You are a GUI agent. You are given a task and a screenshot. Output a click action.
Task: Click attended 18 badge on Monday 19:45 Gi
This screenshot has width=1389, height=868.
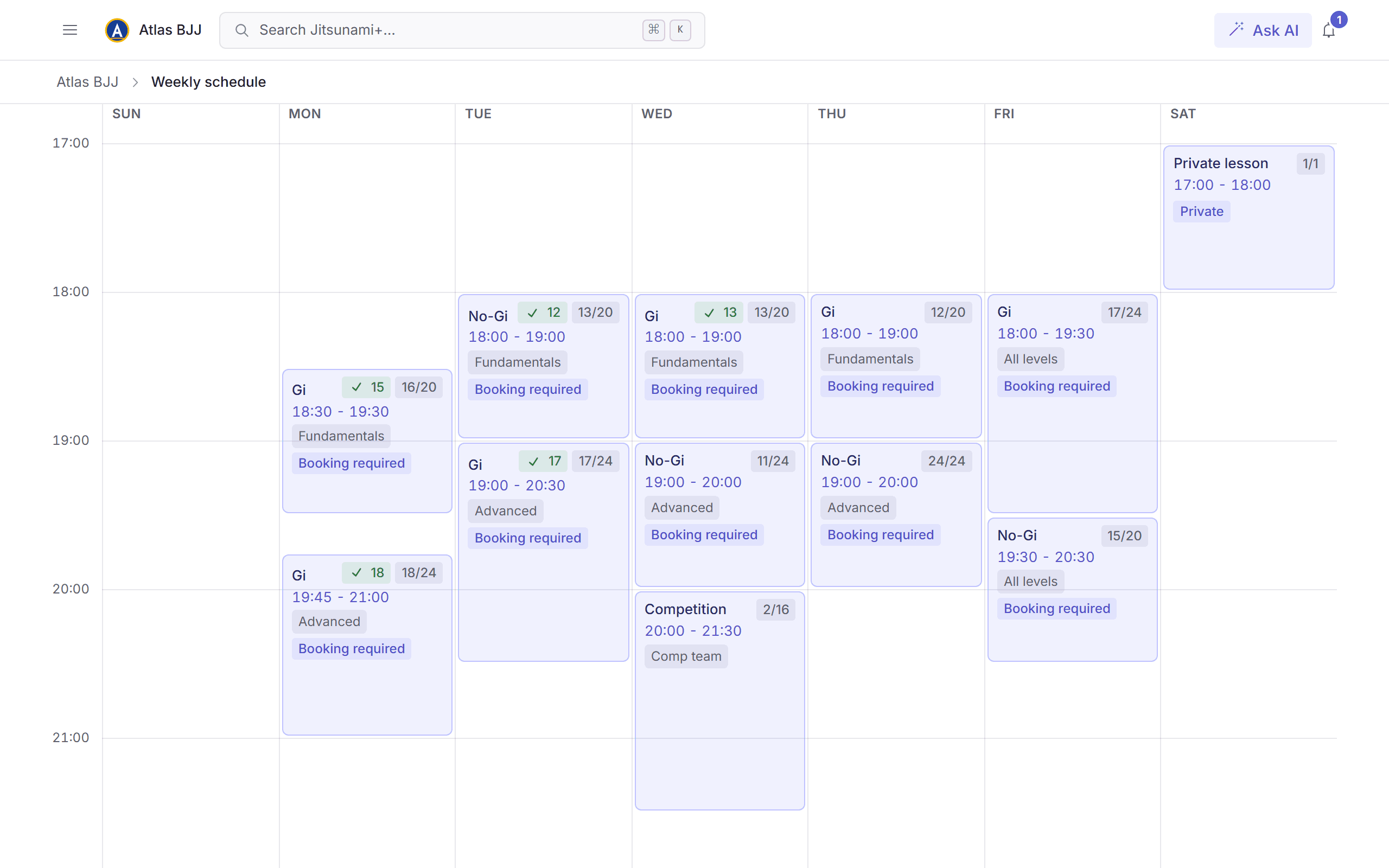tap(367, 572)
